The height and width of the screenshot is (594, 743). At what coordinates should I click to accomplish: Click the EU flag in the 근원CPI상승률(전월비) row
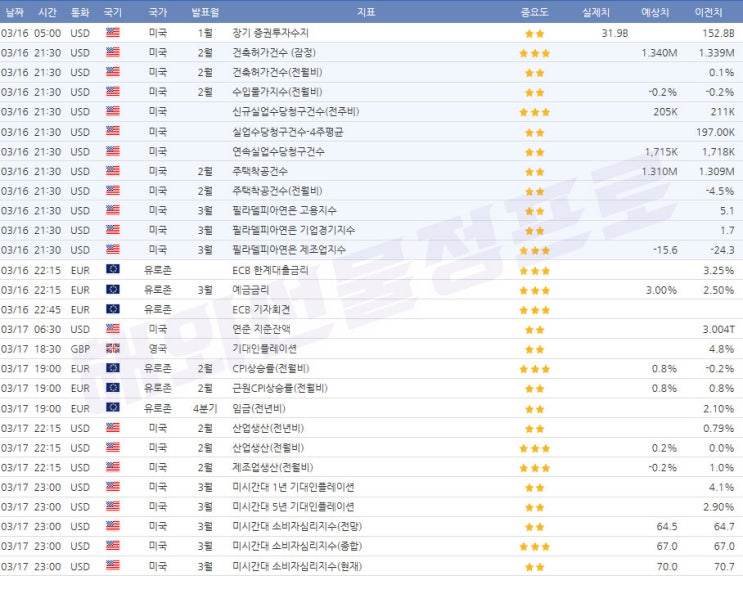[113, 388]
